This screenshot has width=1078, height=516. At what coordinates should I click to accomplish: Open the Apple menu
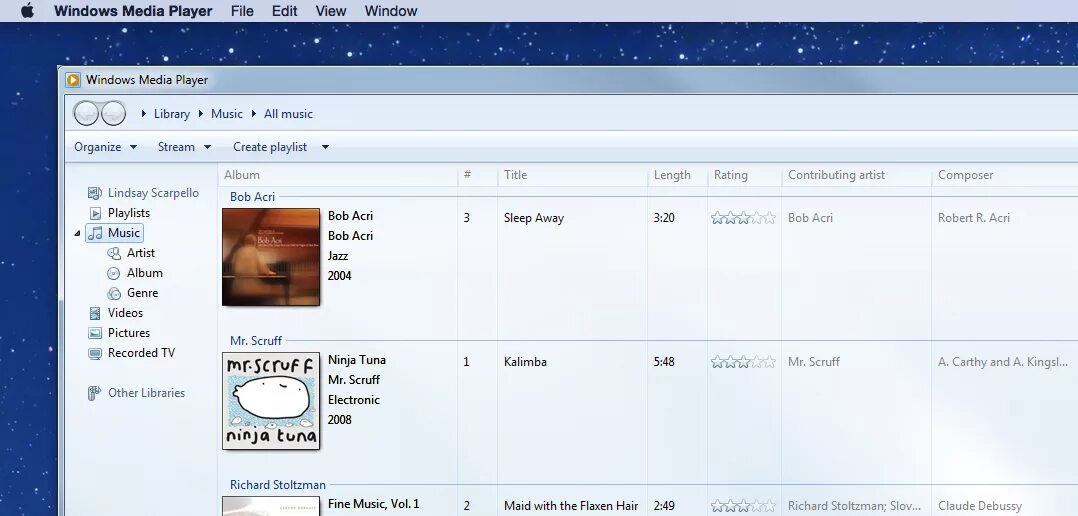click(27, 11)
